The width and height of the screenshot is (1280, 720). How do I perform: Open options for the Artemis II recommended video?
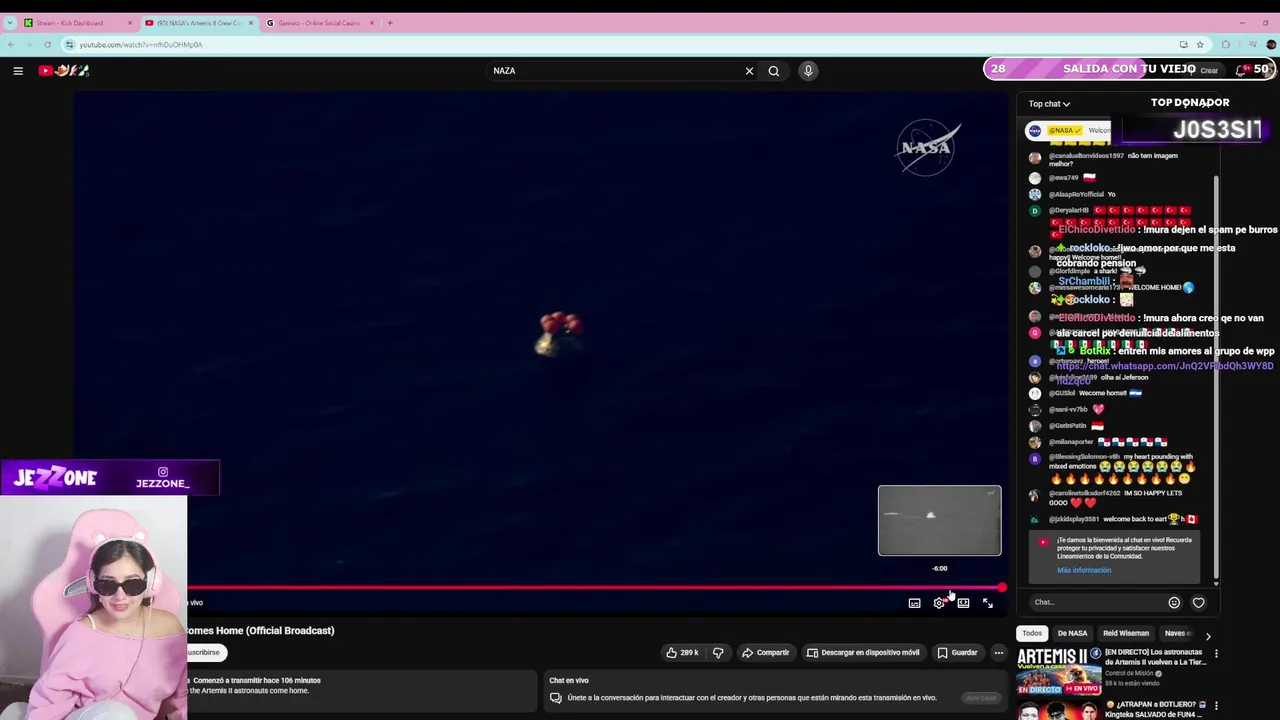pos(1216,654)
